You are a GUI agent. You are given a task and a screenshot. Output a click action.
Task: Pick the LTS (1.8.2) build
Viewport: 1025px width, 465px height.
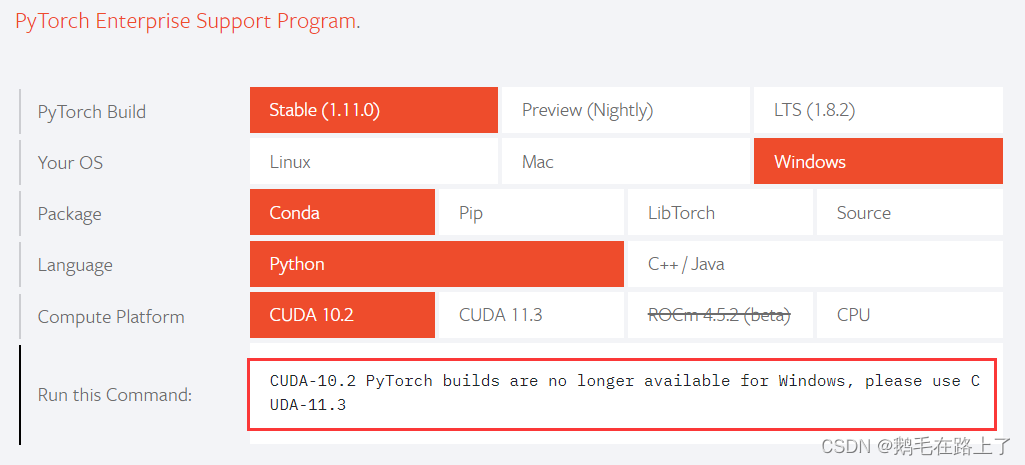point(878,110)
